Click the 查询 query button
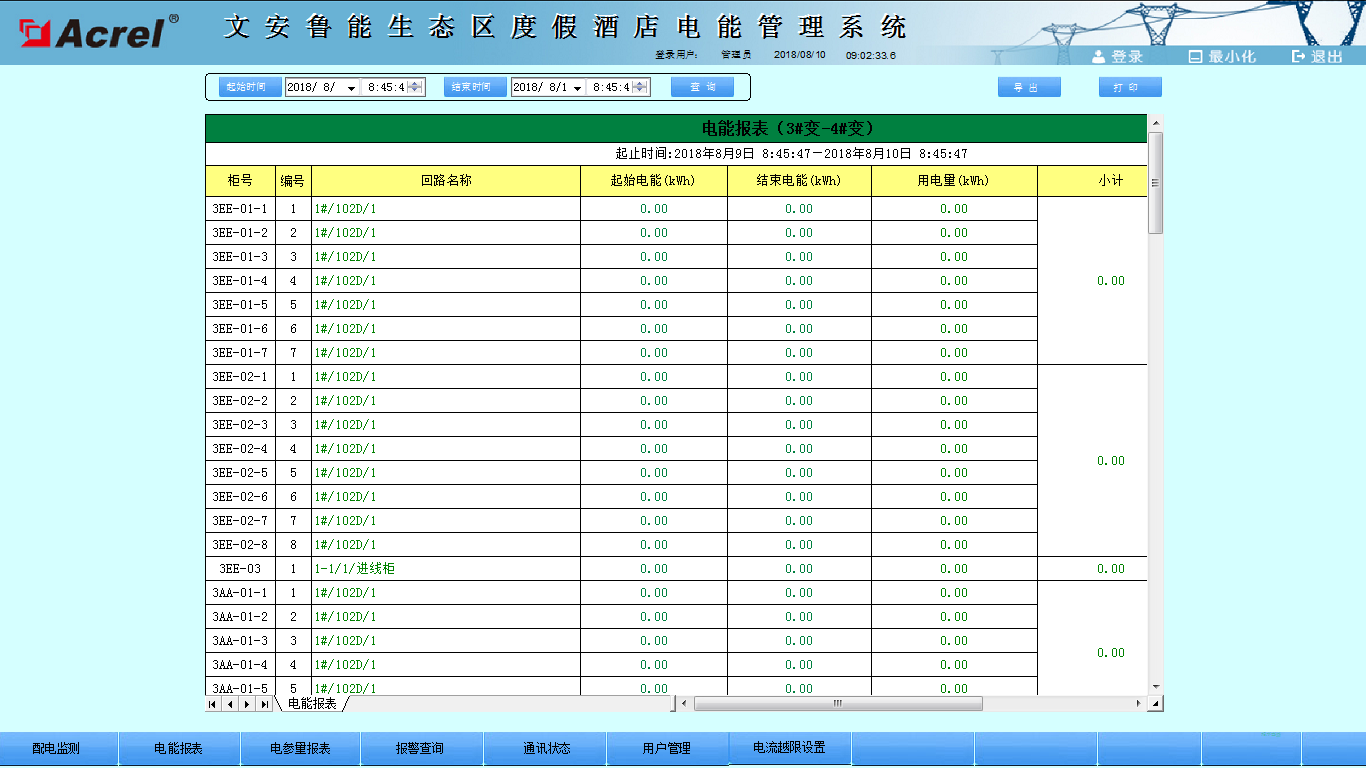Image resolution: width=1366 pixels, height=768 pixels. 702,87
